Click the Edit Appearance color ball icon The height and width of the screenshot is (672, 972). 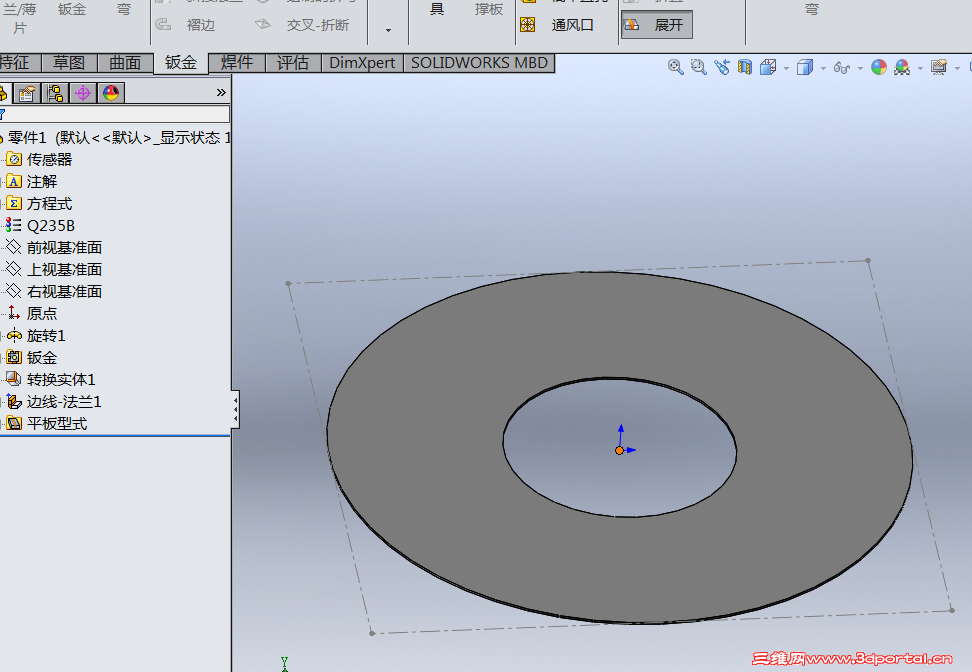[x=878, y=67]
